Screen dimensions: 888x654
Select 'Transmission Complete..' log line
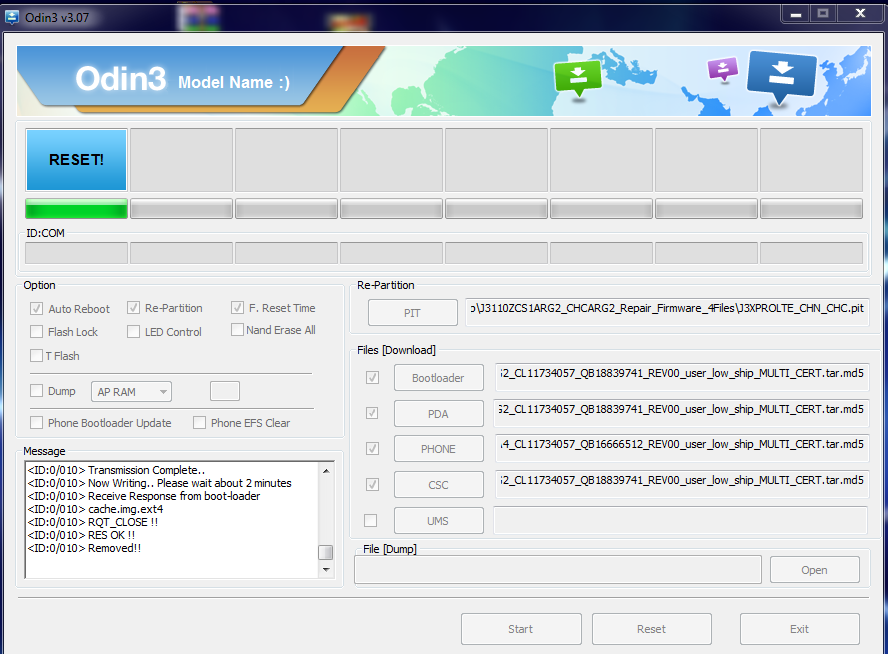click(x=116, y=470)
